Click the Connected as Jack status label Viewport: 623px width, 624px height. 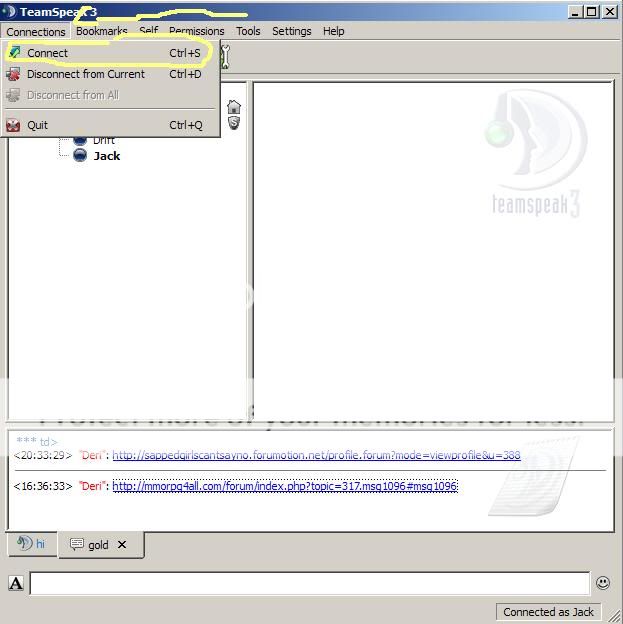[x=548, y=612]
